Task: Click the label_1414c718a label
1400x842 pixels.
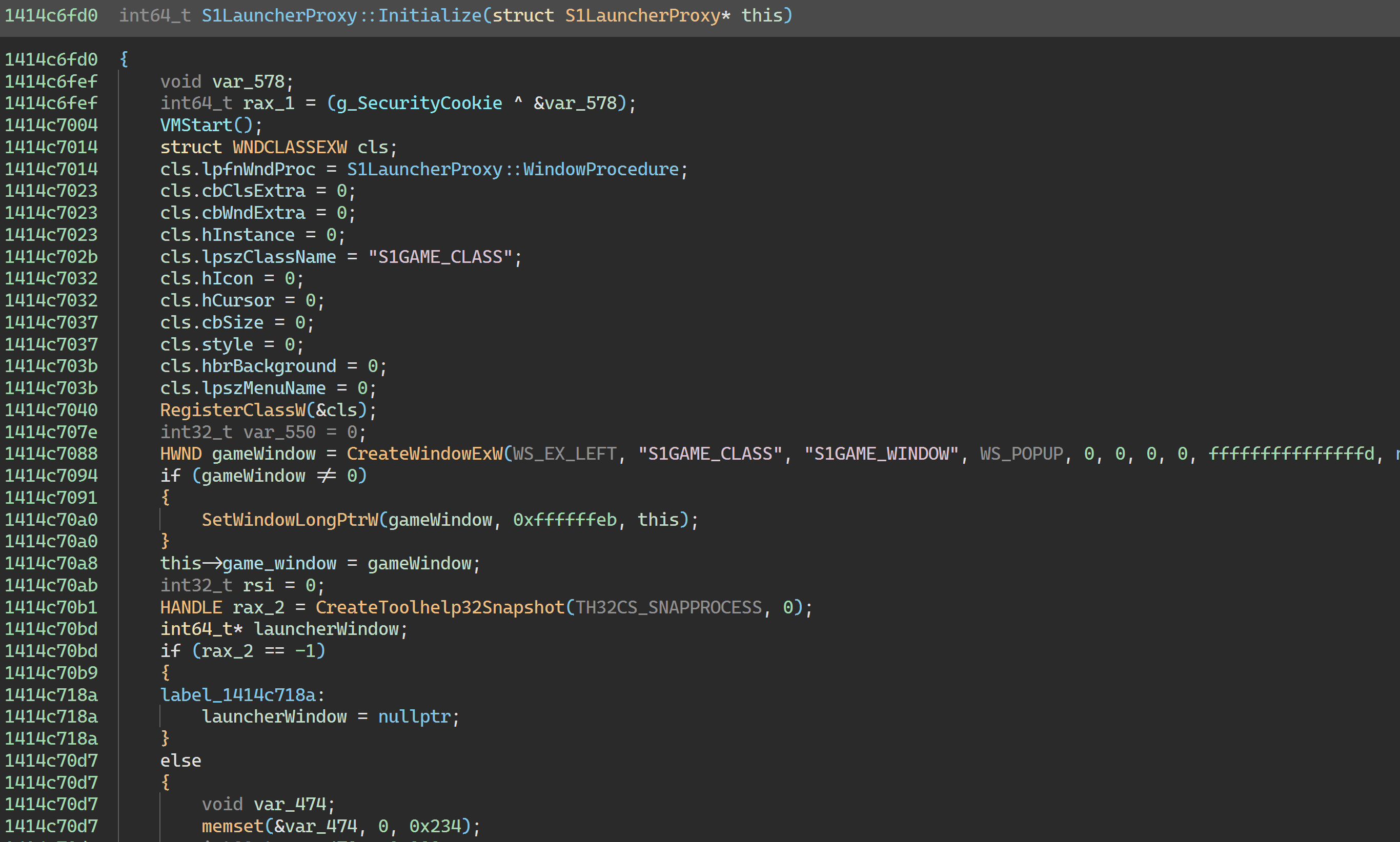Action: click(238, 695)
